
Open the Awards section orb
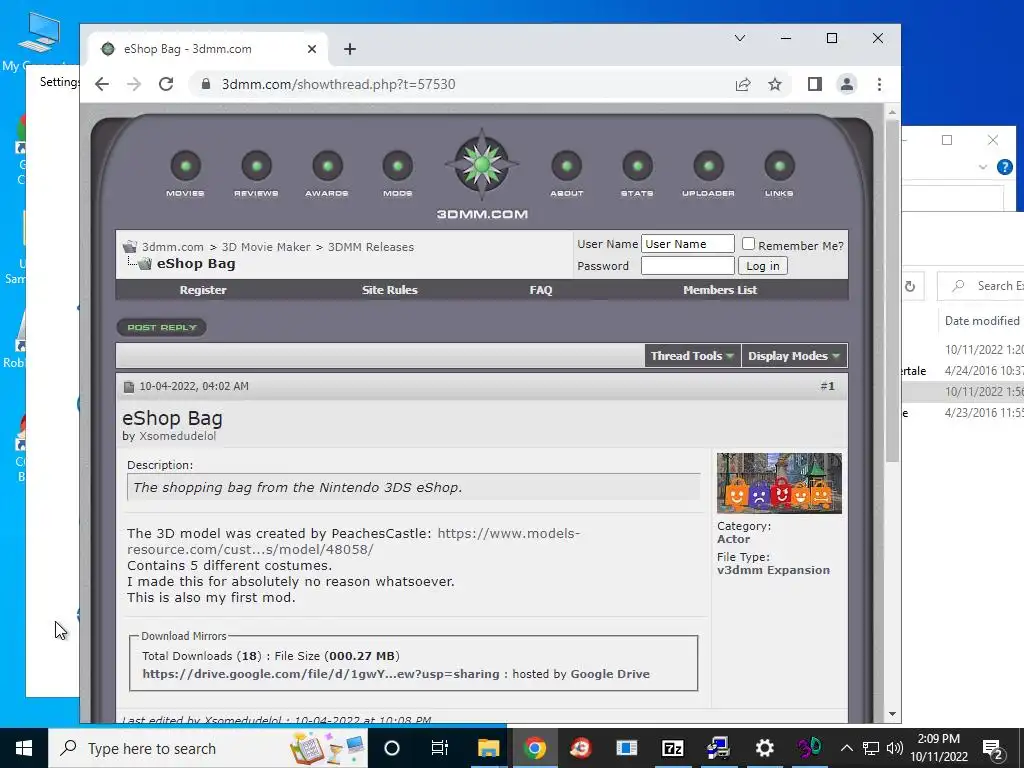(x=327, y=166)
